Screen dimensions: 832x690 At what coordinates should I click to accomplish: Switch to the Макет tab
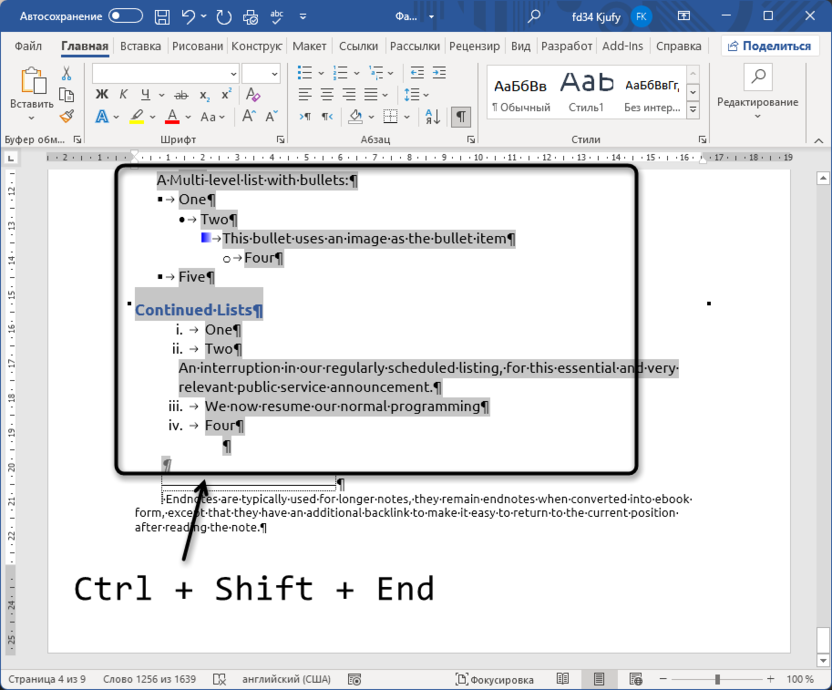point(309,46)
